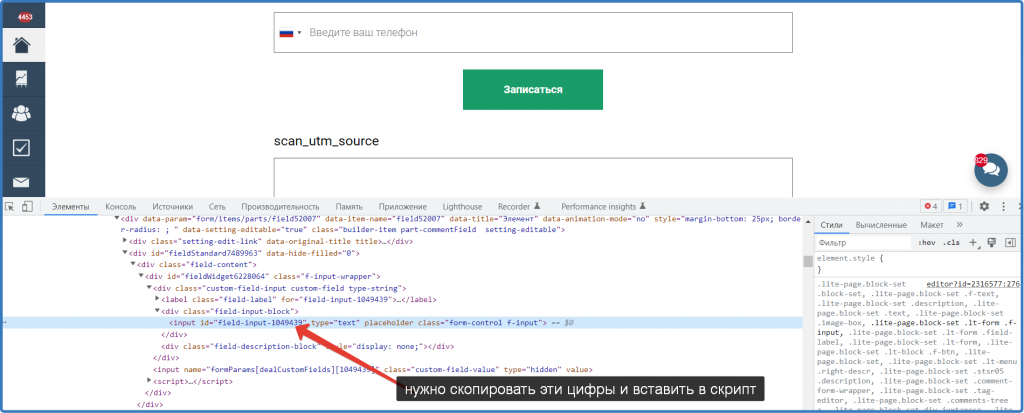Switch to the Элементы tab
The width and height of the screenshot is (1024, 413).
click(71, 206)
